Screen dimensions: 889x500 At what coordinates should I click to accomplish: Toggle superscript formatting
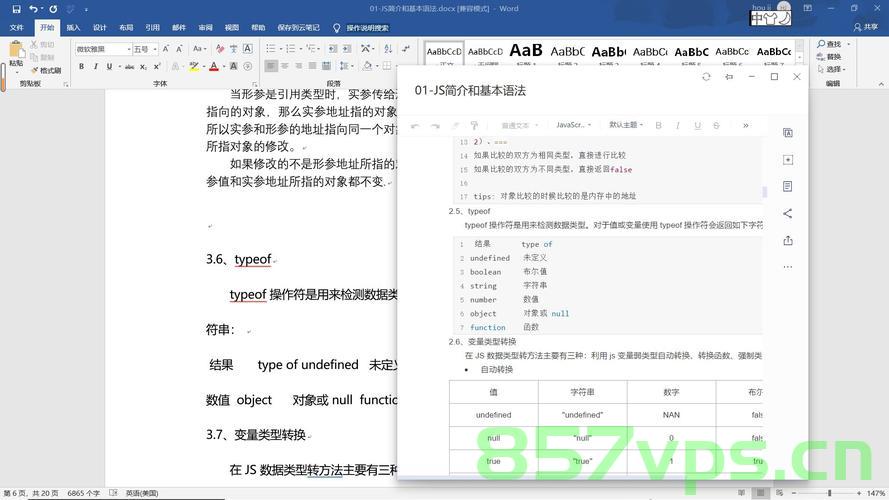pos(157,66)
